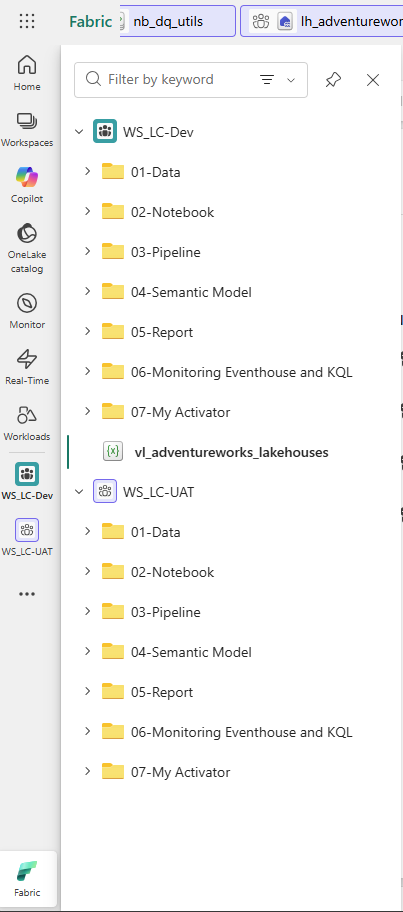The image size is (403, 912).
Task: Expand 05-Report folder under WS_LC-Dev
Action: 88,332
